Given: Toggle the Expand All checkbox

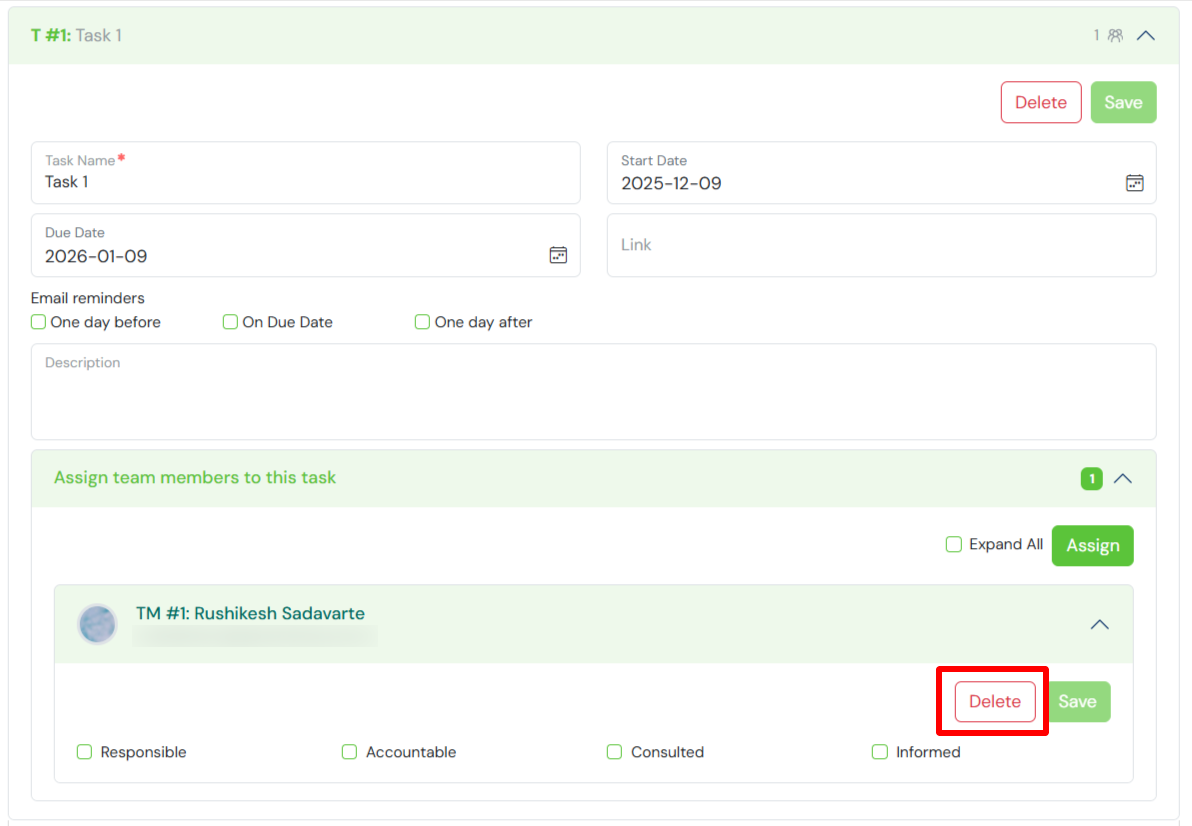Looking at the screenshot, I should [x=954, y=545].
